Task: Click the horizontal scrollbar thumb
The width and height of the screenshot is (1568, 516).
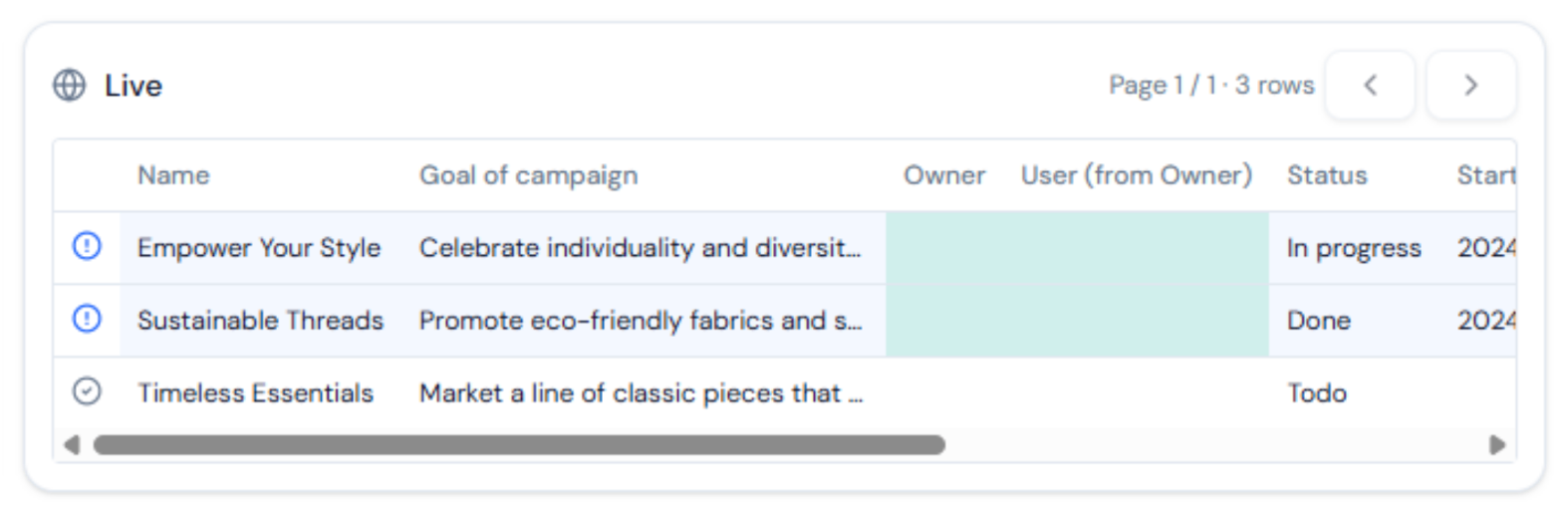Action: [519, 444]
